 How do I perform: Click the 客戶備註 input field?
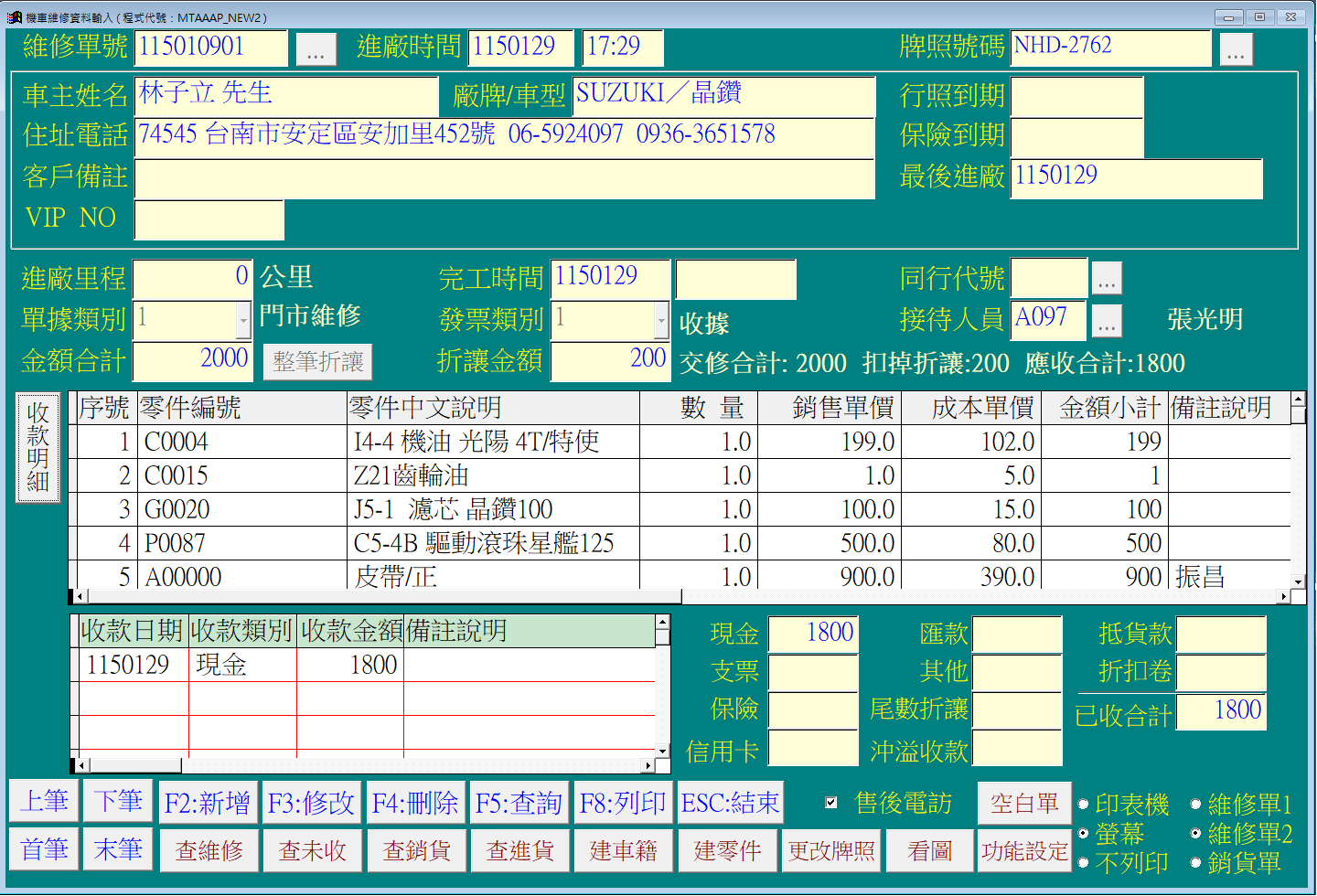click(x=505, y=178)
